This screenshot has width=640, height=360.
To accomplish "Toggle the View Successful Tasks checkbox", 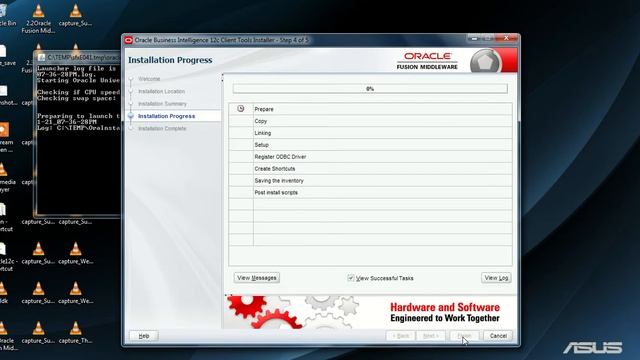I will tap(351, 278).
